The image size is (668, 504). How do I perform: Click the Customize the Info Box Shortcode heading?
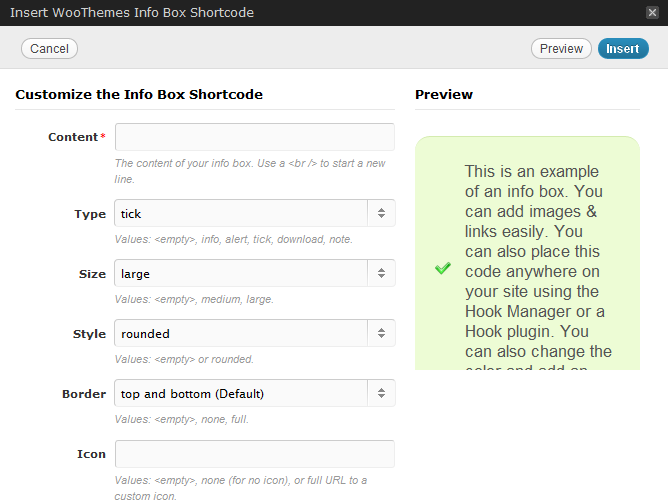pyautogui.click(x=139, y=95)
